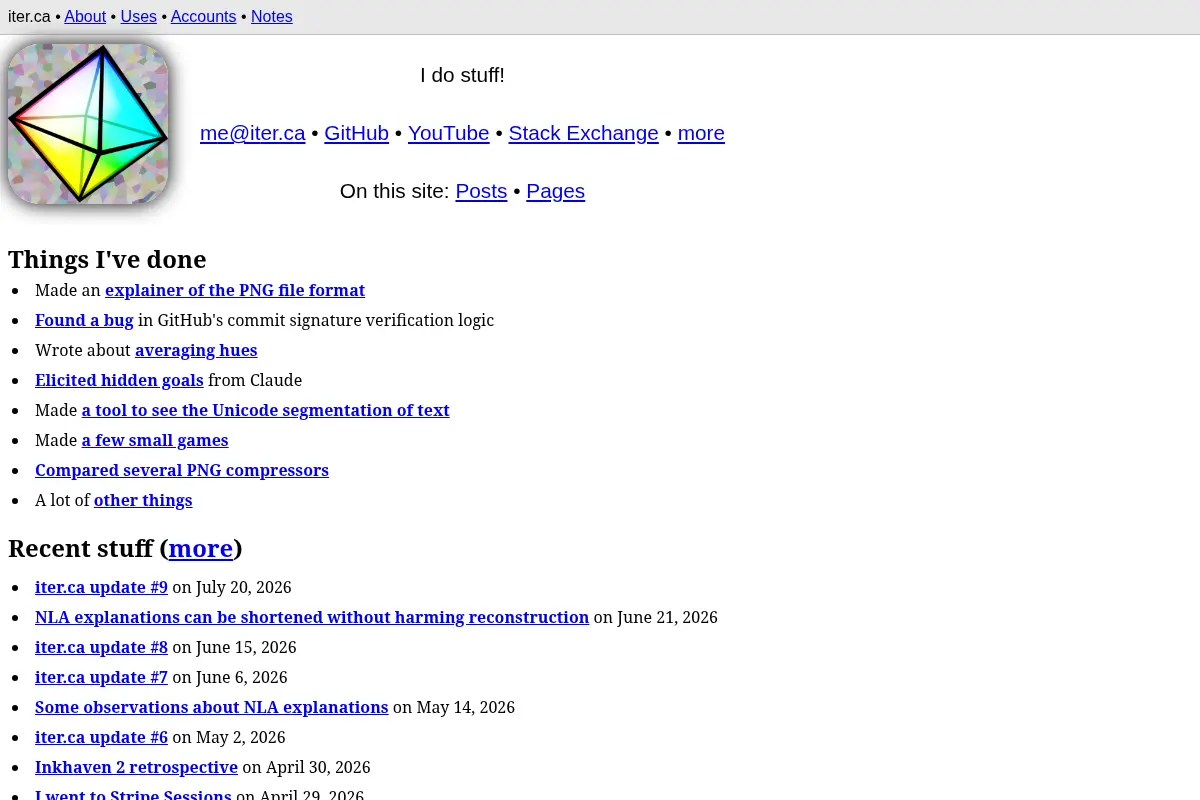Open iter.ca update #8 post
Screen dimensions: 1200x800
(101, 647)
